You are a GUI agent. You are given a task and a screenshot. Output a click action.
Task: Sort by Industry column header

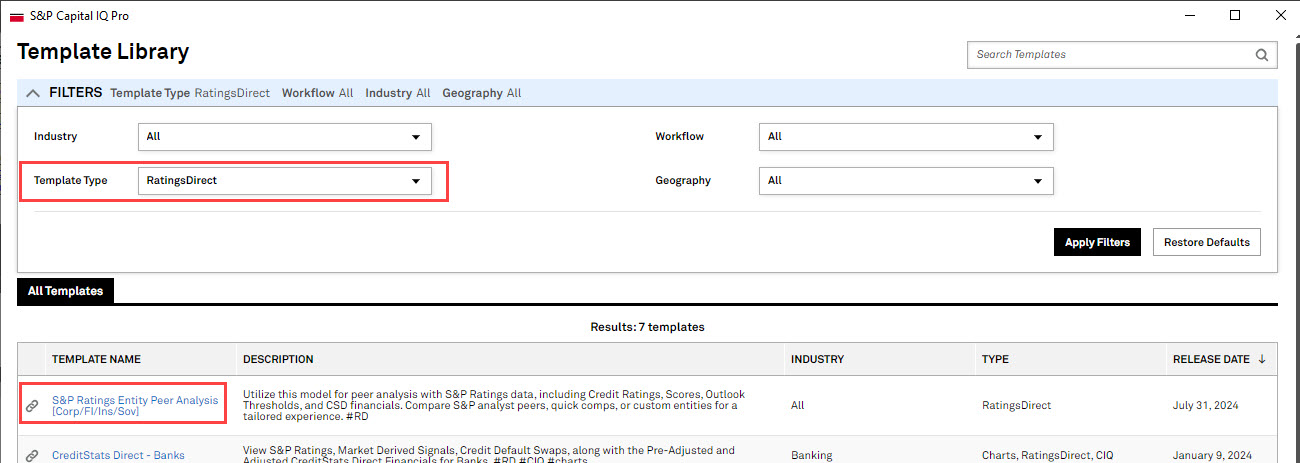pos(817,359)
